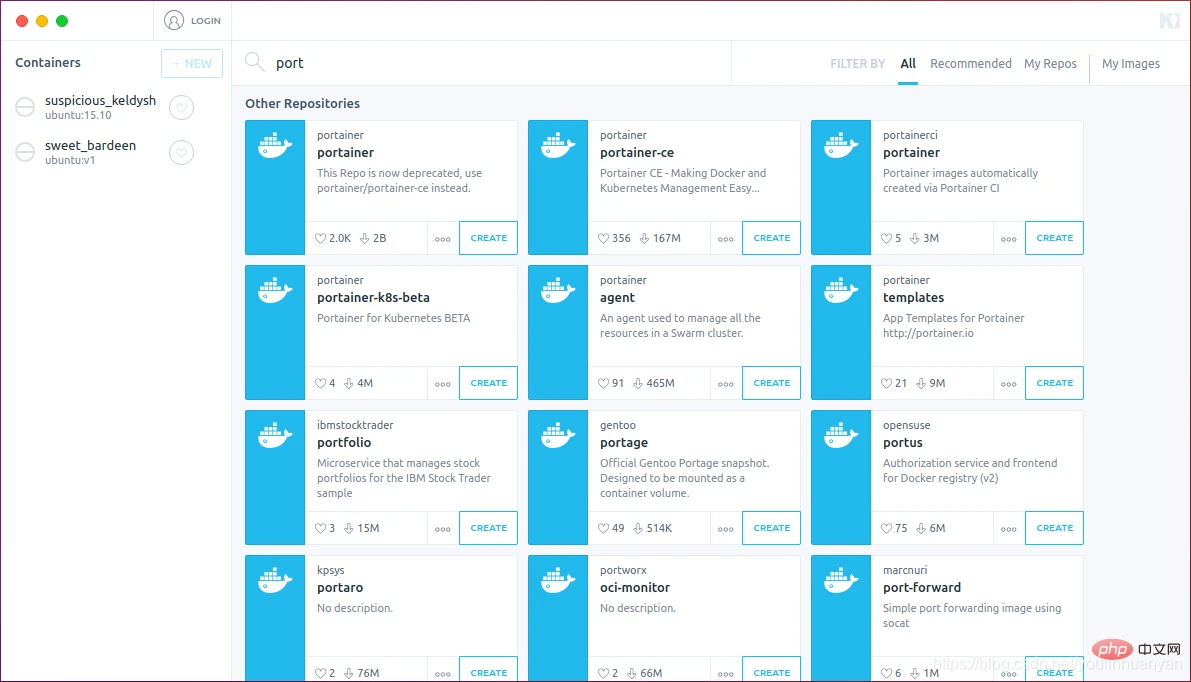Switch to the My Repos filter tab
This screenshot has width=1191, height=682.
point(1050,64)
